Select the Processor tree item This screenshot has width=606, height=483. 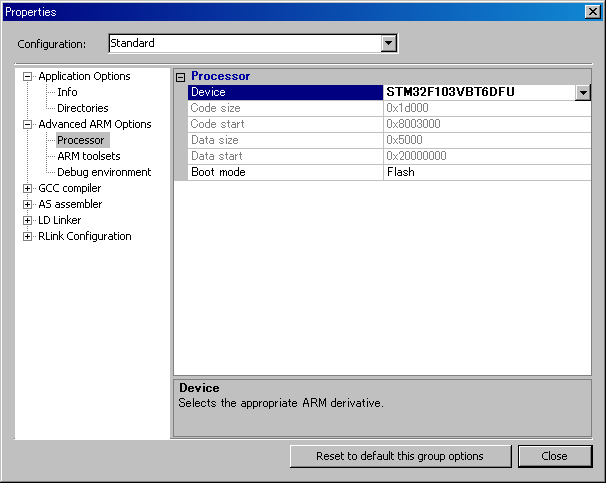(80, 140)
